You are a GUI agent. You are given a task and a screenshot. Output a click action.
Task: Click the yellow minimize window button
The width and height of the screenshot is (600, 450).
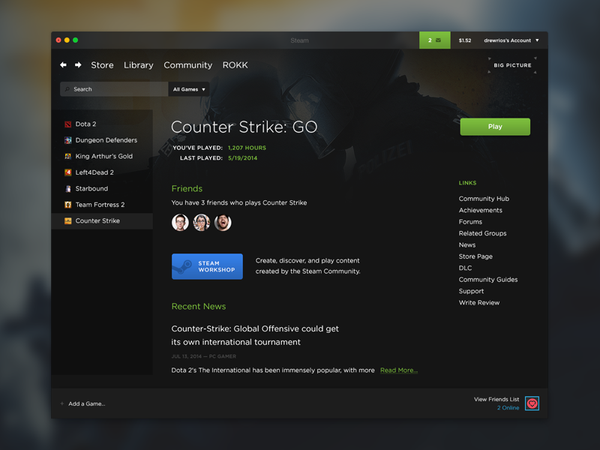(x=67, y=40)
